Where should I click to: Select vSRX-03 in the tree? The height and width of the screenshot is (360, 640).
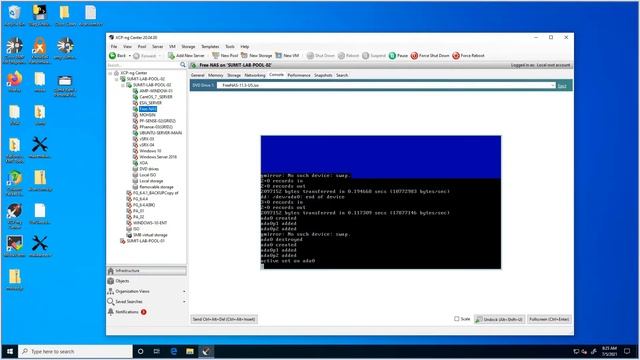(x=147, y=139)
